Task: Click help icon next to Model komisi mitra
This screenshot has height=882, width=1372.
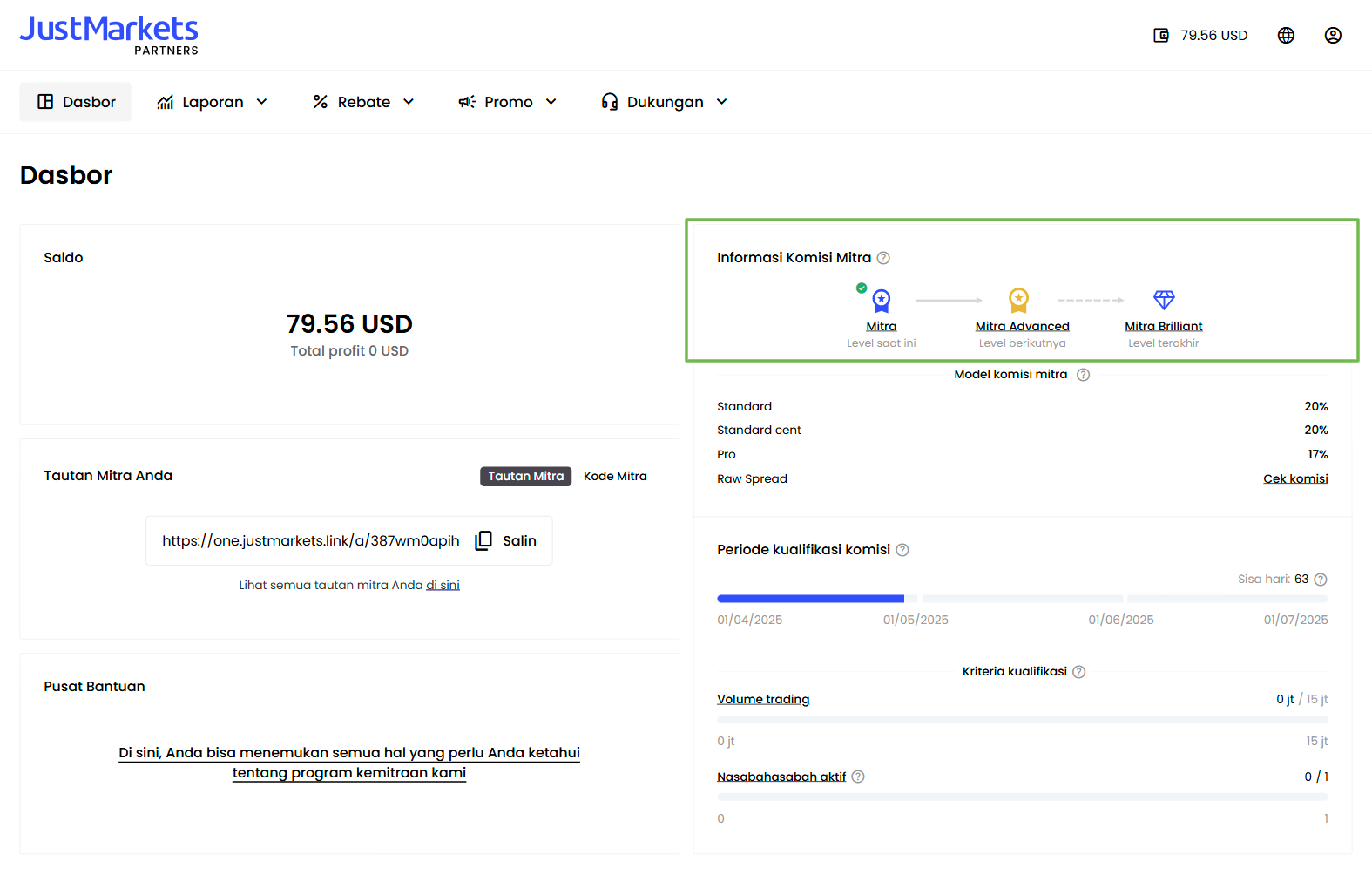Action: (1084, 375)
